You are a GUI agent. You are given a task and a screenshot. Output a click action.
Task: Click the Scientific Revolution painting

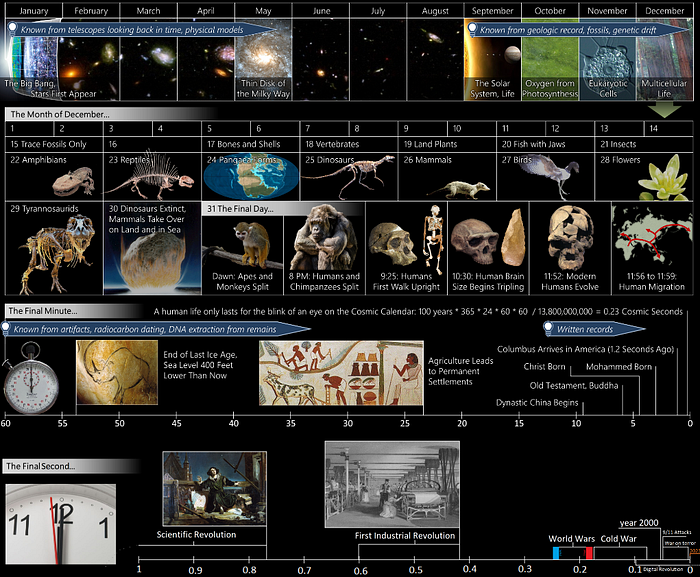pos(215,489)
